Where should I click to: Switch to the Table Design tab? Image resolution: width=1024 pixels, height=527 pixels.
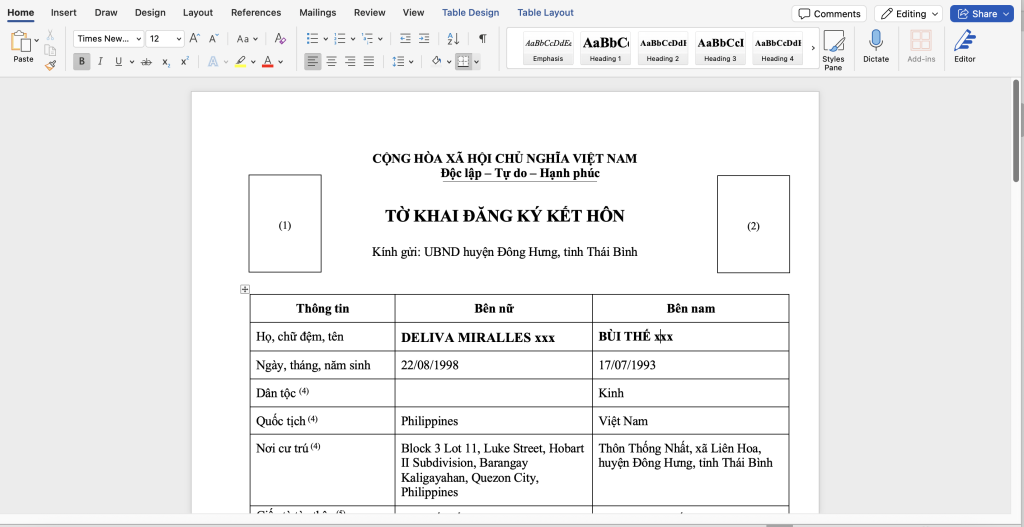click(x=470, y=13)
